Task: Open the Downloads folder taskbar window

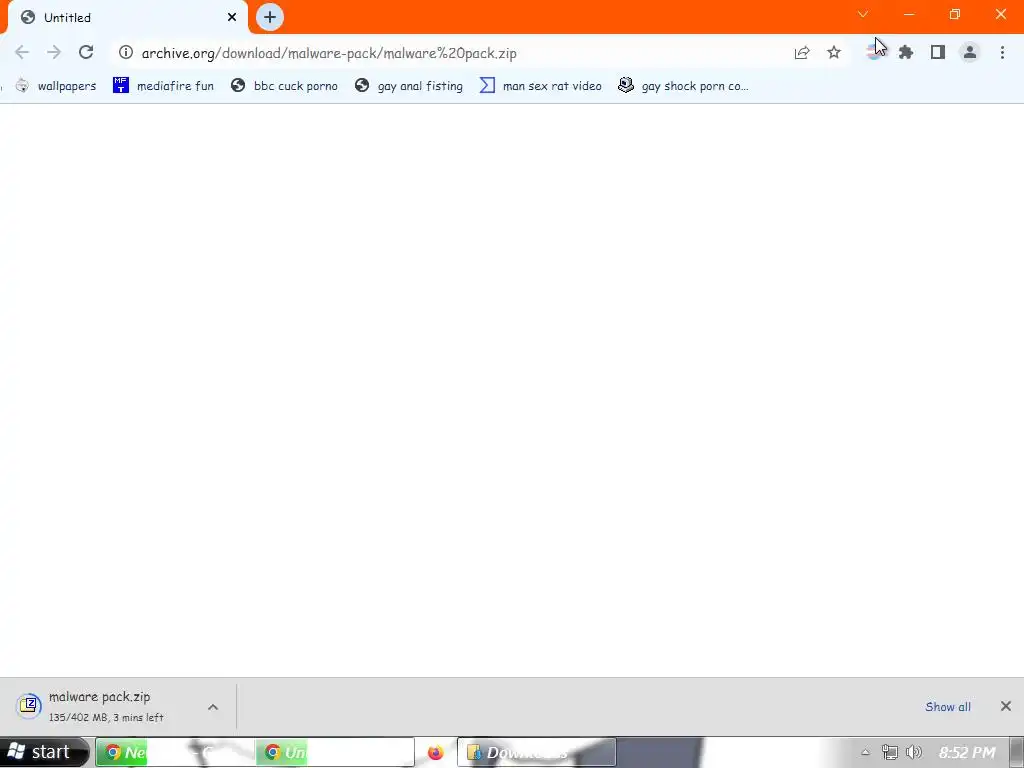Action: pos(536,752)
